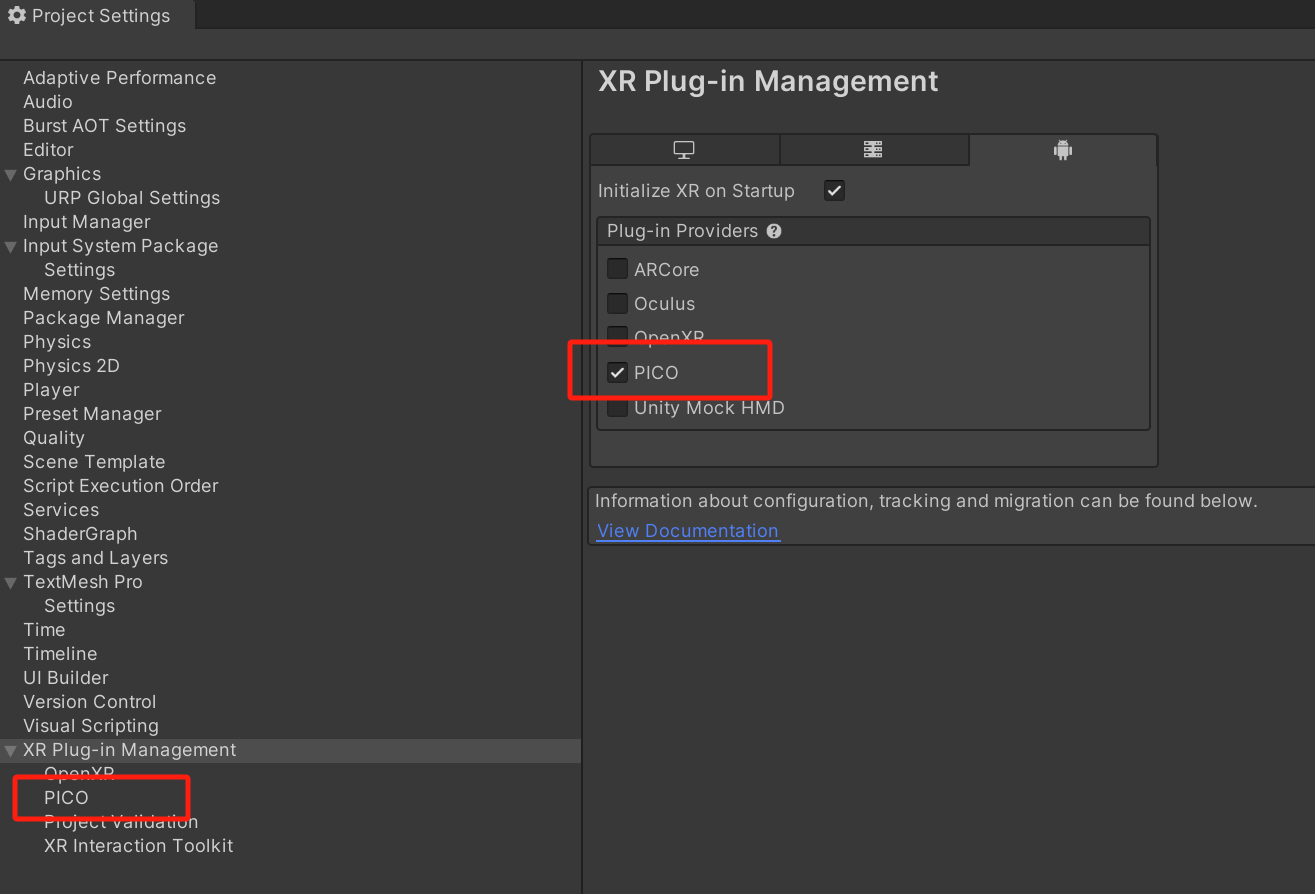
Task: Click the Plug-in Providers help icon
Action: [774, 231]
